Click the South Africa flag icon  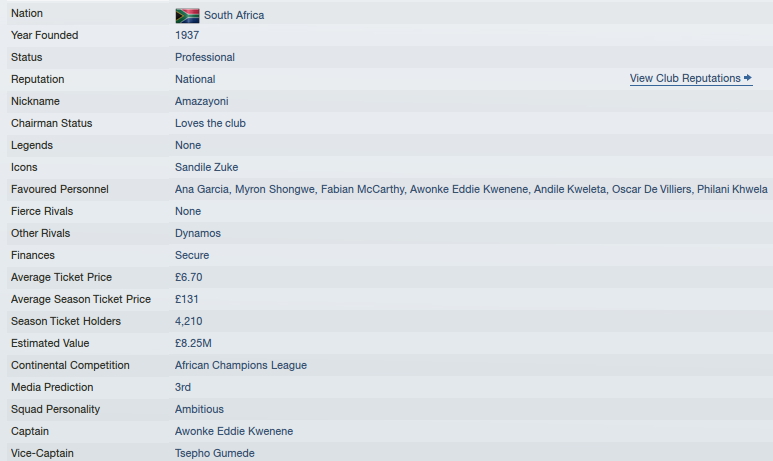point(187,16)
